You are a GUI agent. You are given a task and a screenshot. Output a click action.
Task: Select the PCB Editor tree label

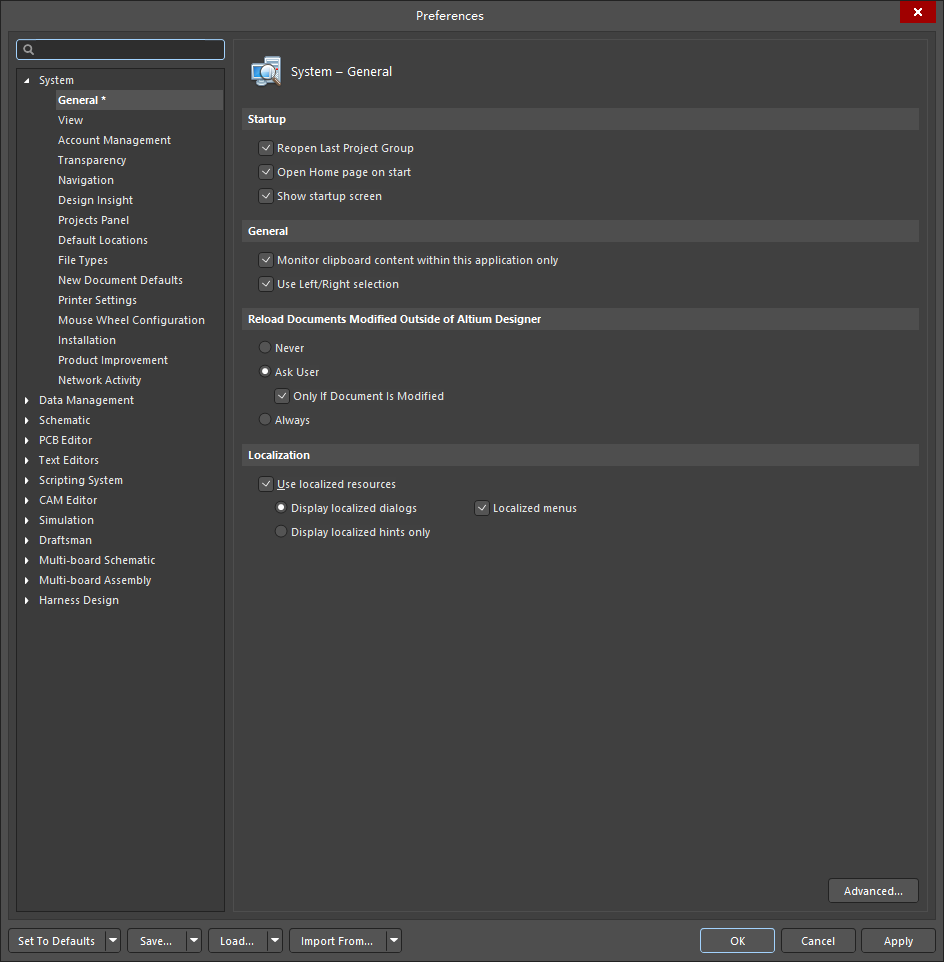[x=66, y=441]
